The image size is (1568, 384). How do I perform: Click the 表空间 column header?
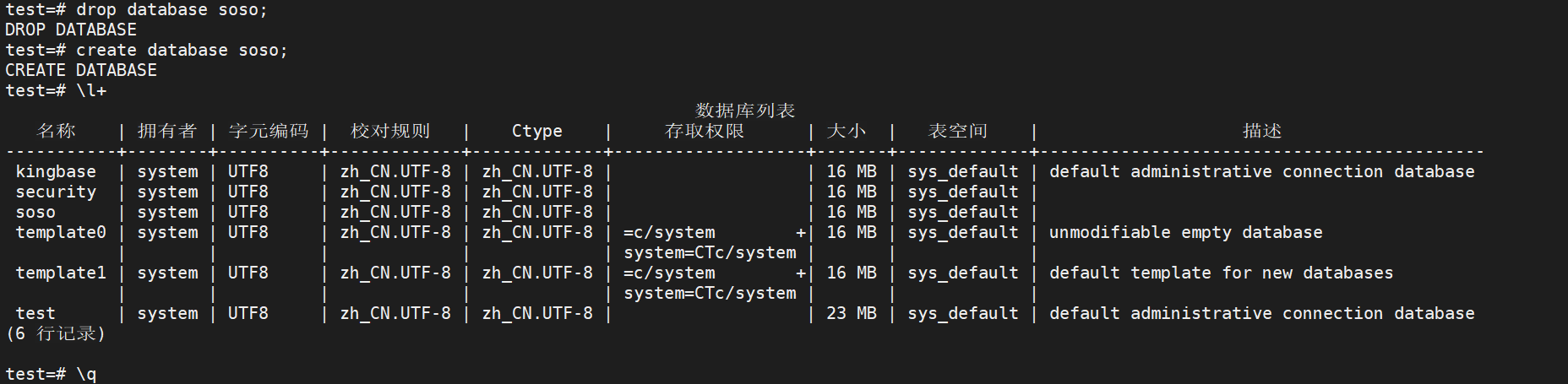click(958, 131)
